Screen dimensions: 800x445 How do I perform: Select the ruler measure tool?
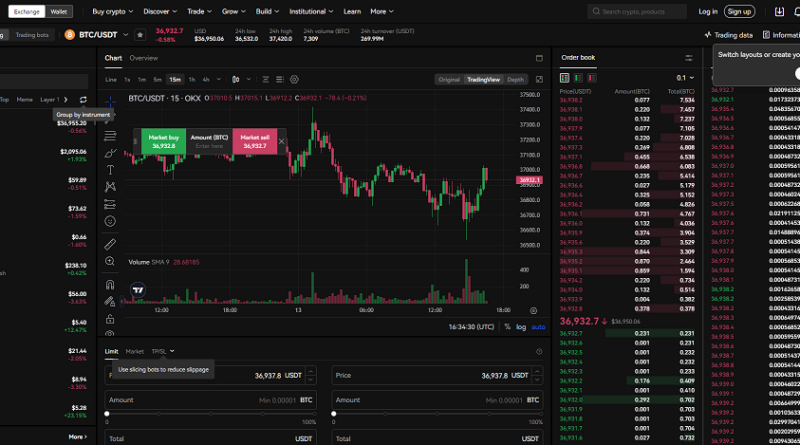click(110, 243)
